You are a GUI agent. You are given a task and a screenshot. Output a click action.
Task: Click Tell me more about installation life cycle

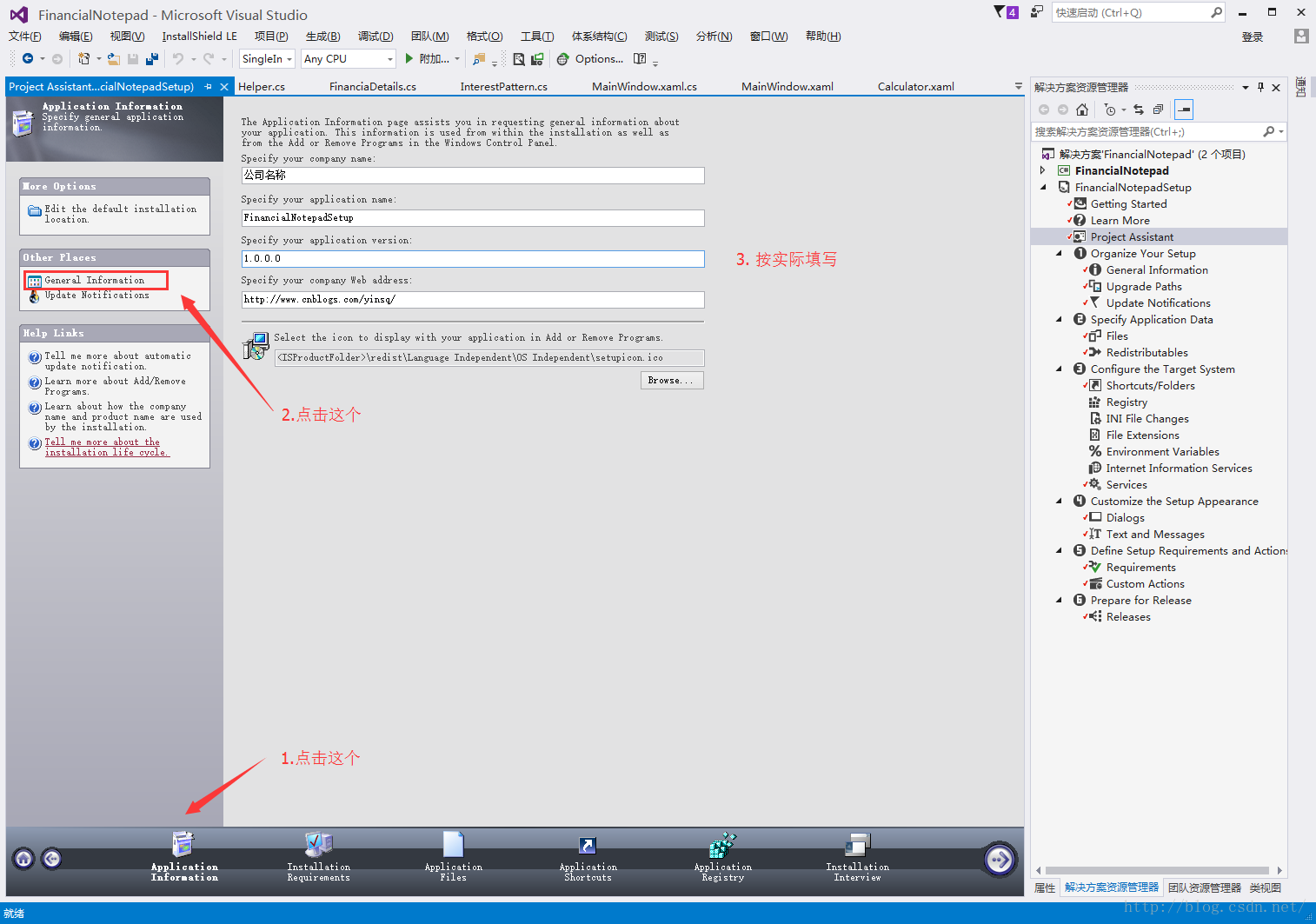coord(106,447)
